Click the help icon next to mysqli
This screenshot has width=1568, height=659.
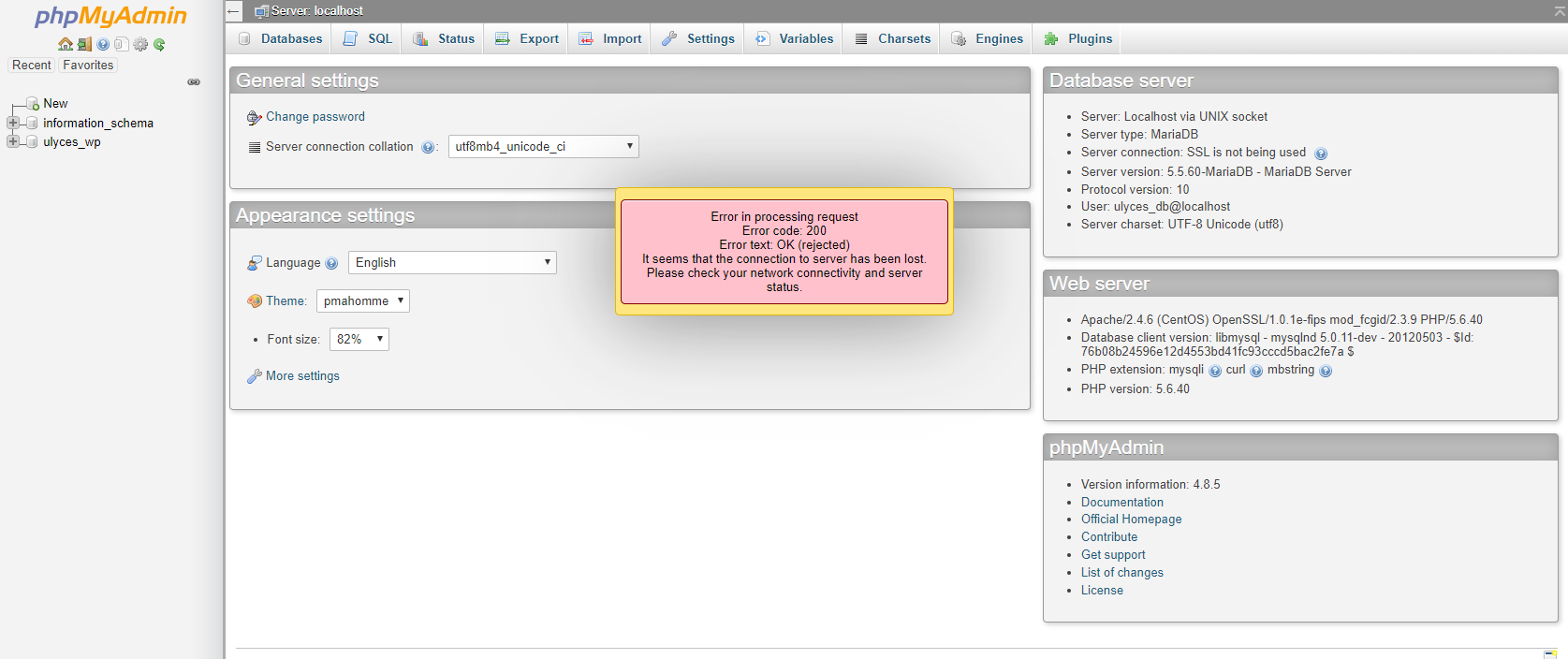pyautogui.click(x=1215, y=371)
